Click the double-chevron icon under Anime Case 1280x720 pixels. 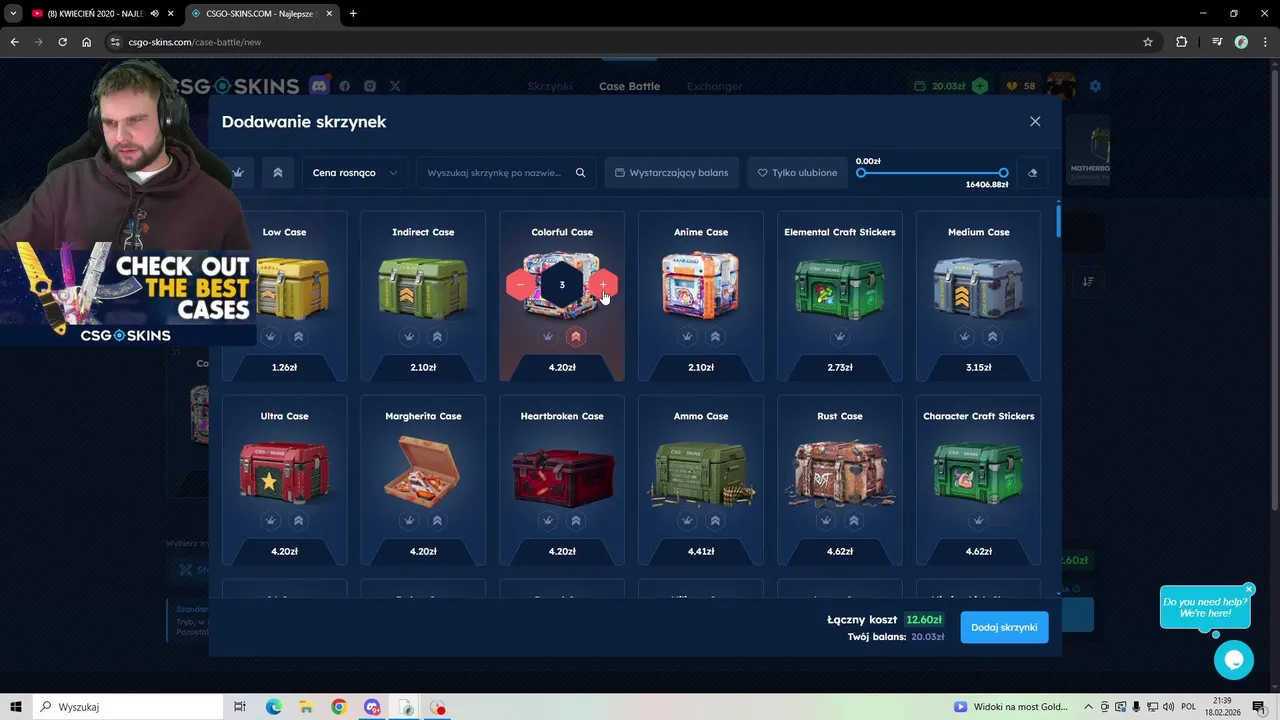coord(715,337)
